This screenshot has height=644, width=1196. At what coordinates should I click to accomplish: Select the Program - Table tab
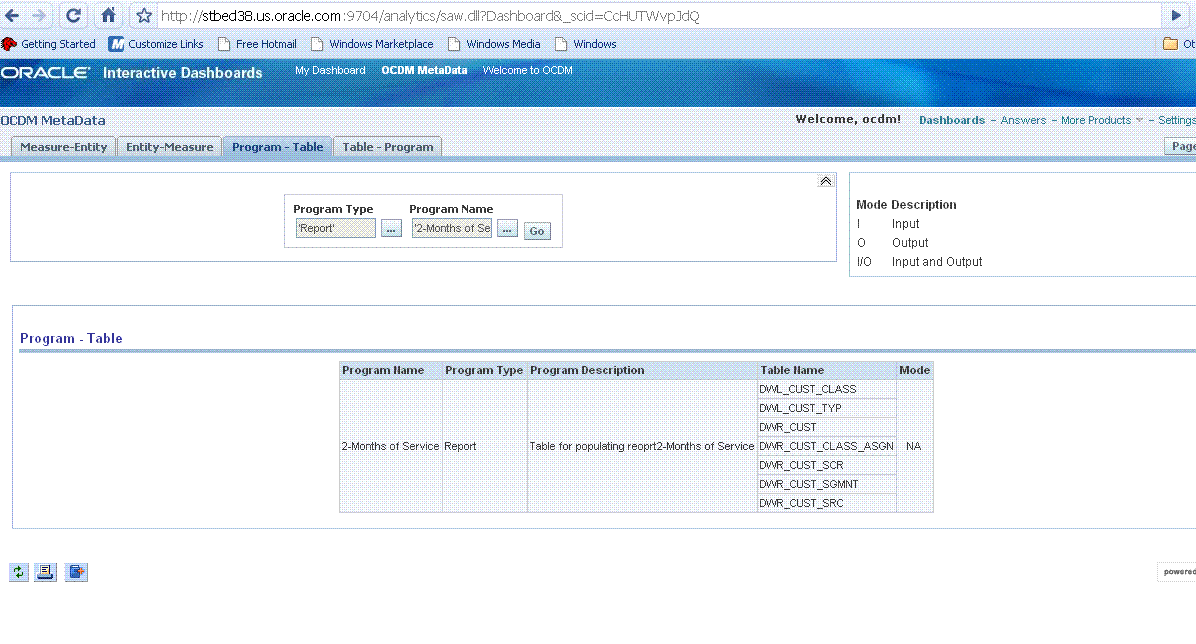click(278, 147)
